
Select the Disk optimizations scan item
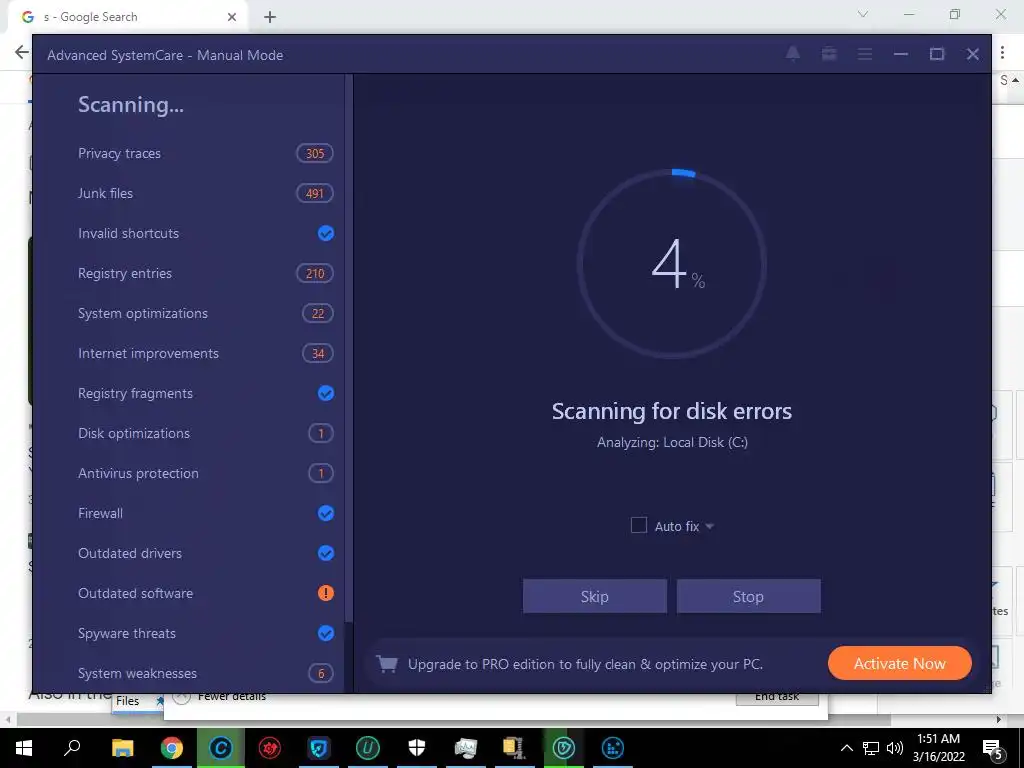[x=206, y=433]
